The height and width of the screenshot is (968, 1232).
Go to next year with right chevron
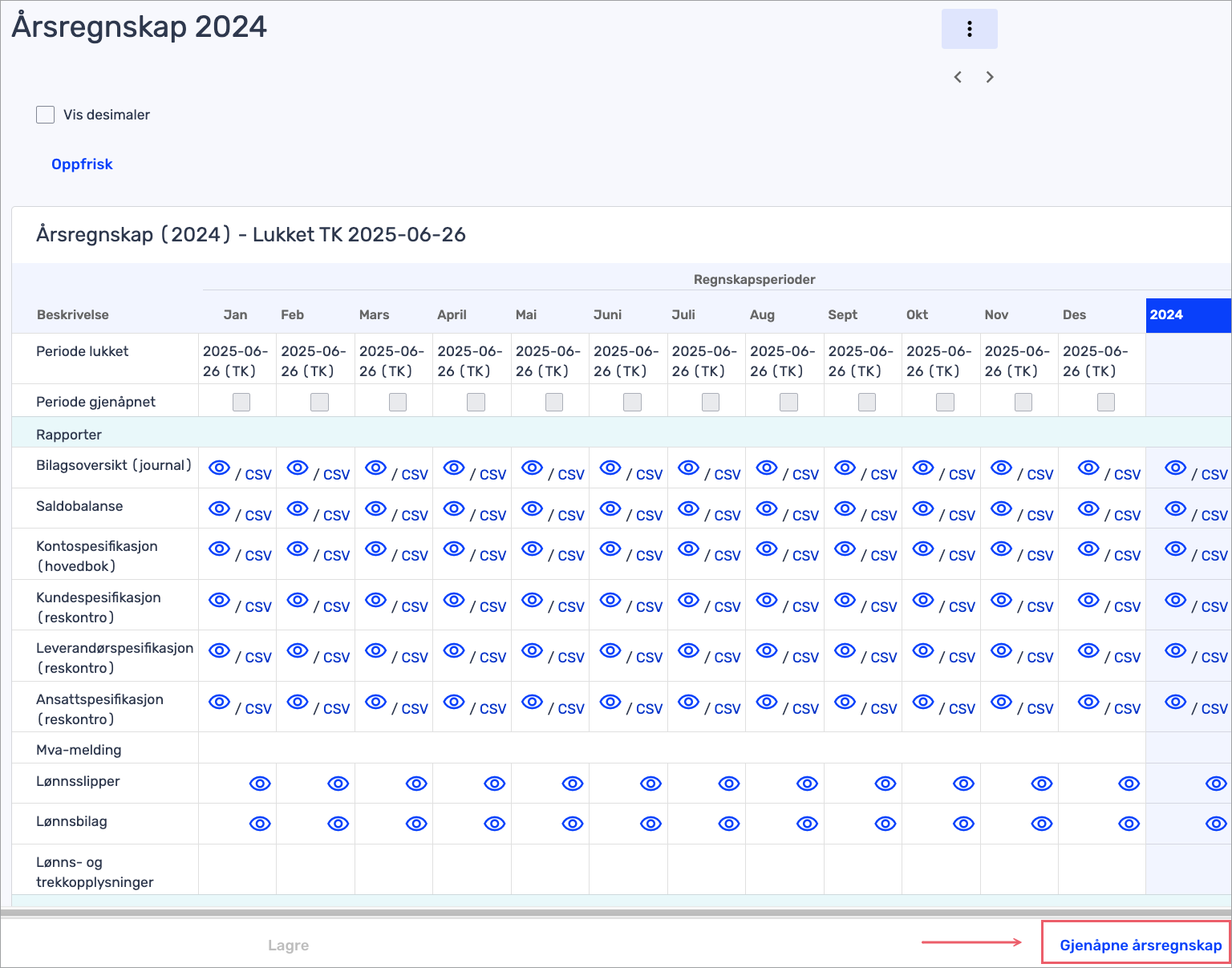tap(990, 77)
